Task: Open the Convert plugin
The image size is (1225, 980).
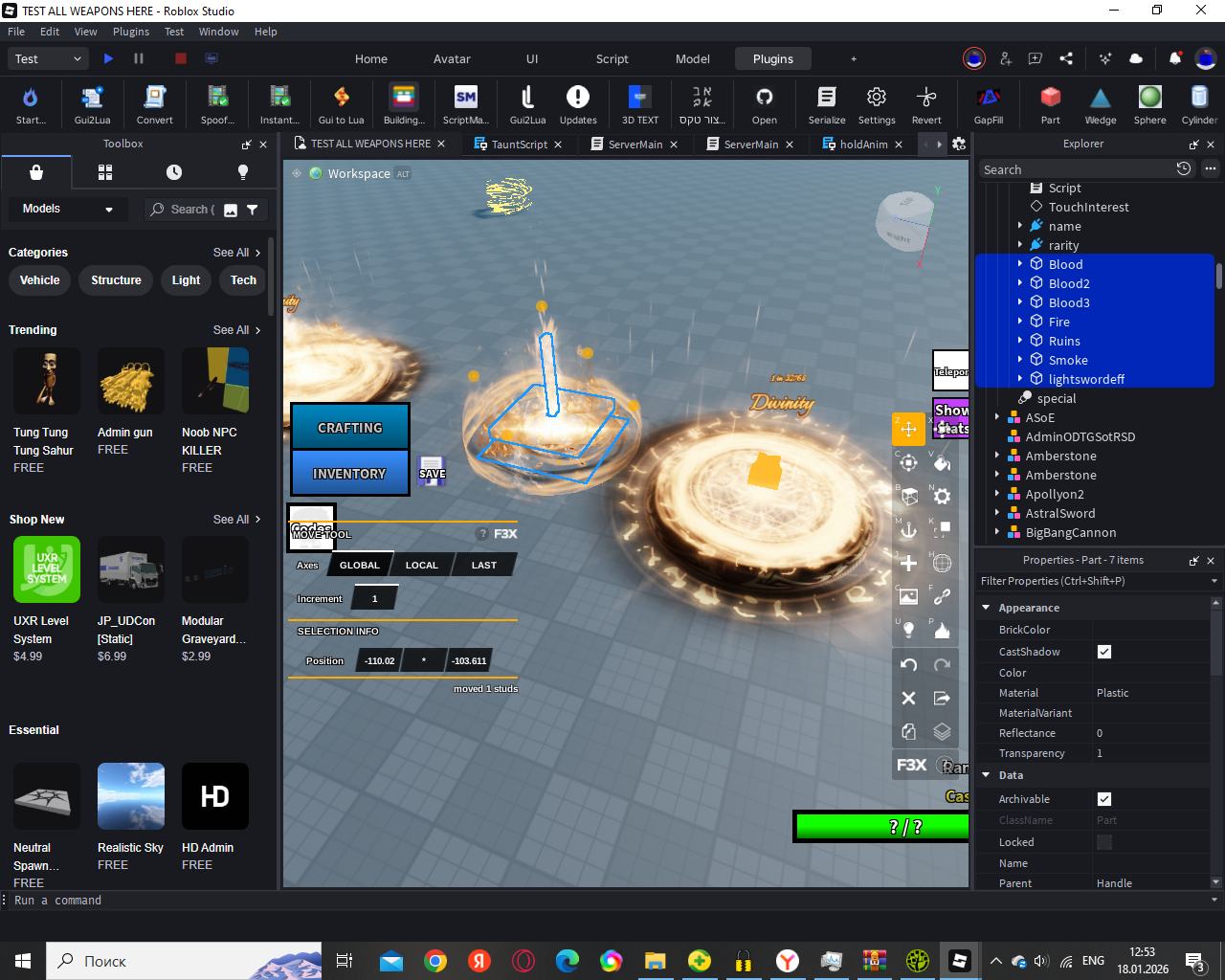Action: 154,104
